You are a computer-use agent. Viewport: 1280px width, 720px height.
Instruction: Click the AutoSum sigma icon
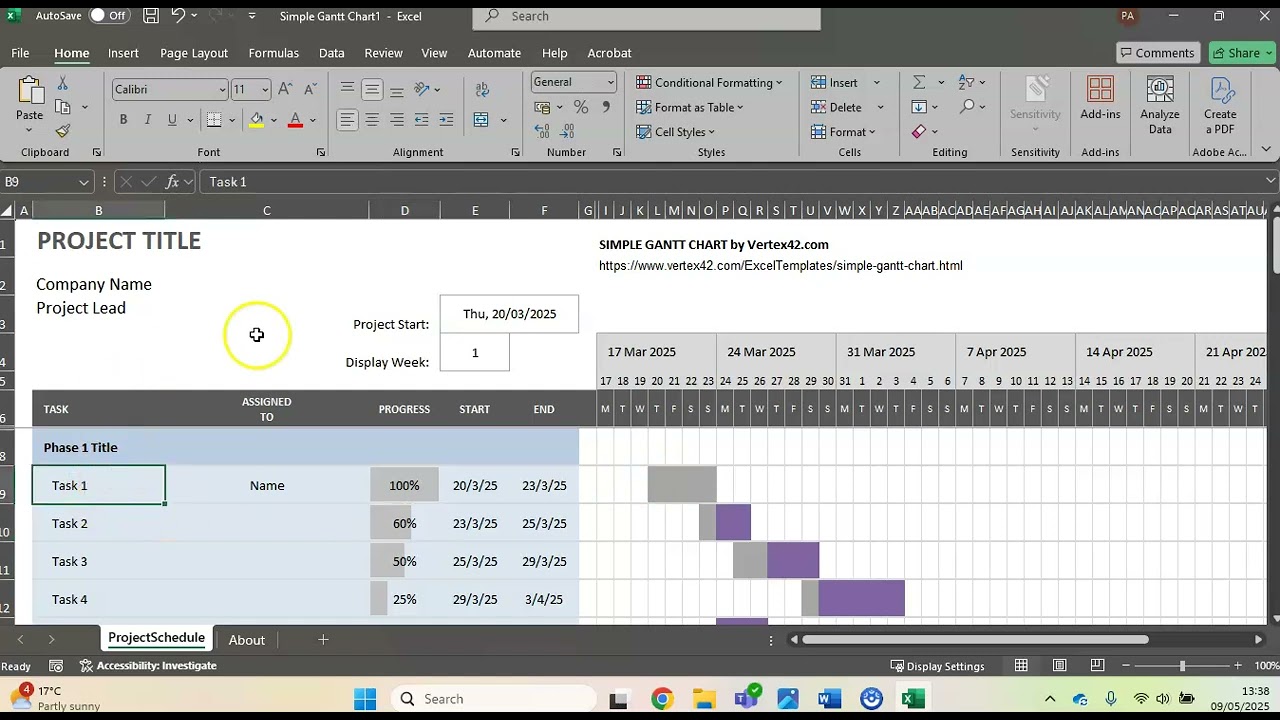919,82
